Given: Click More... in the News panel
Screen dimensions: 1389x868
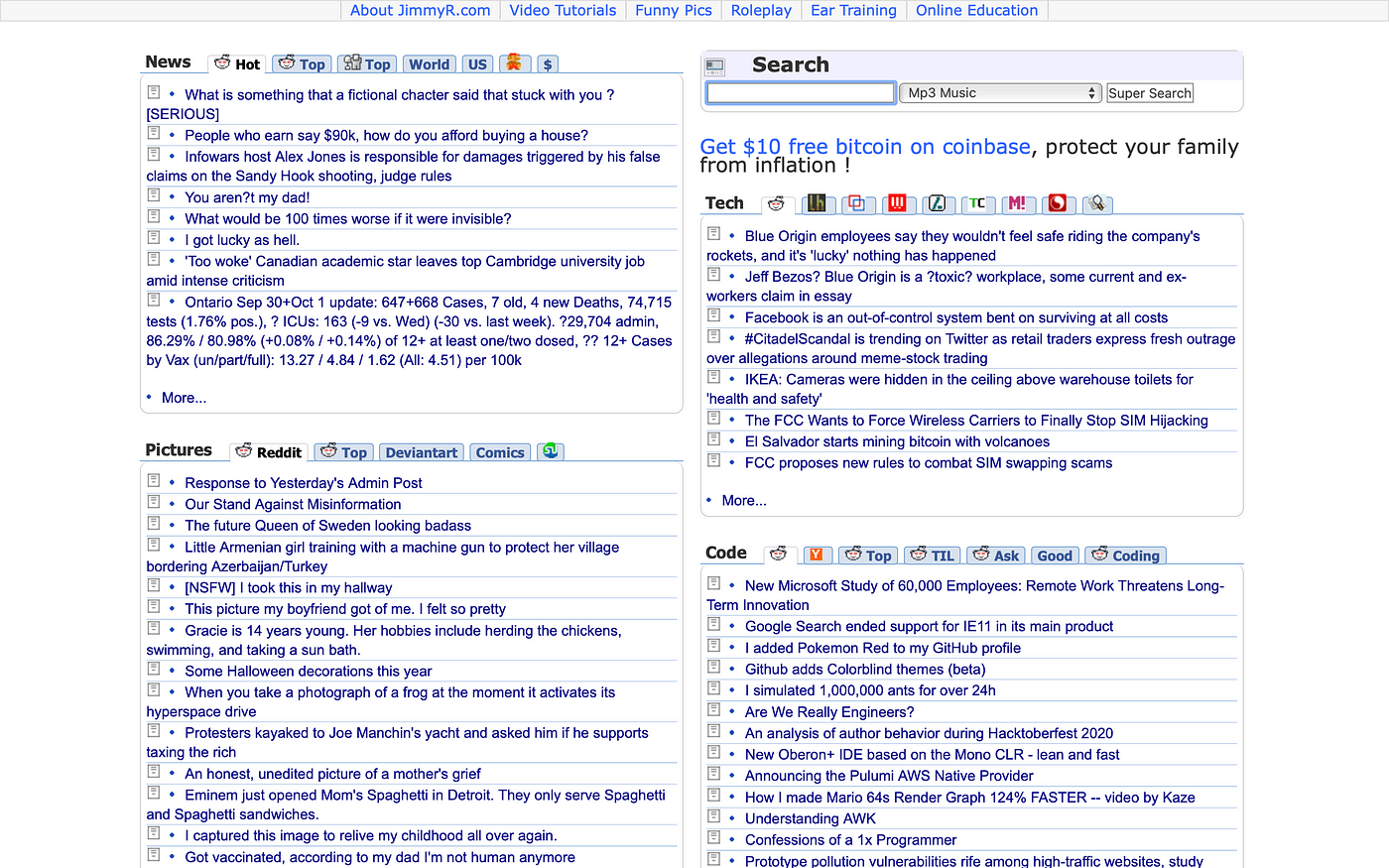Looking at the screenshot, I should click(x=185, y=398).
